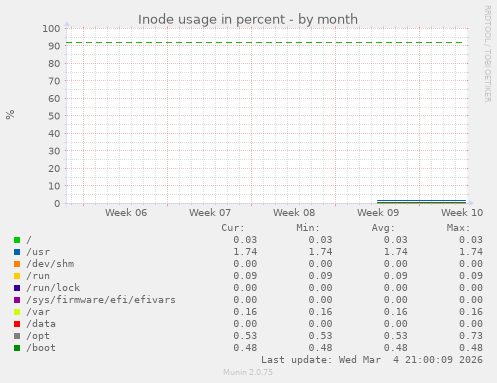
Task: Click the Max value 0.73 for /opt
Action: click(471, 336)
